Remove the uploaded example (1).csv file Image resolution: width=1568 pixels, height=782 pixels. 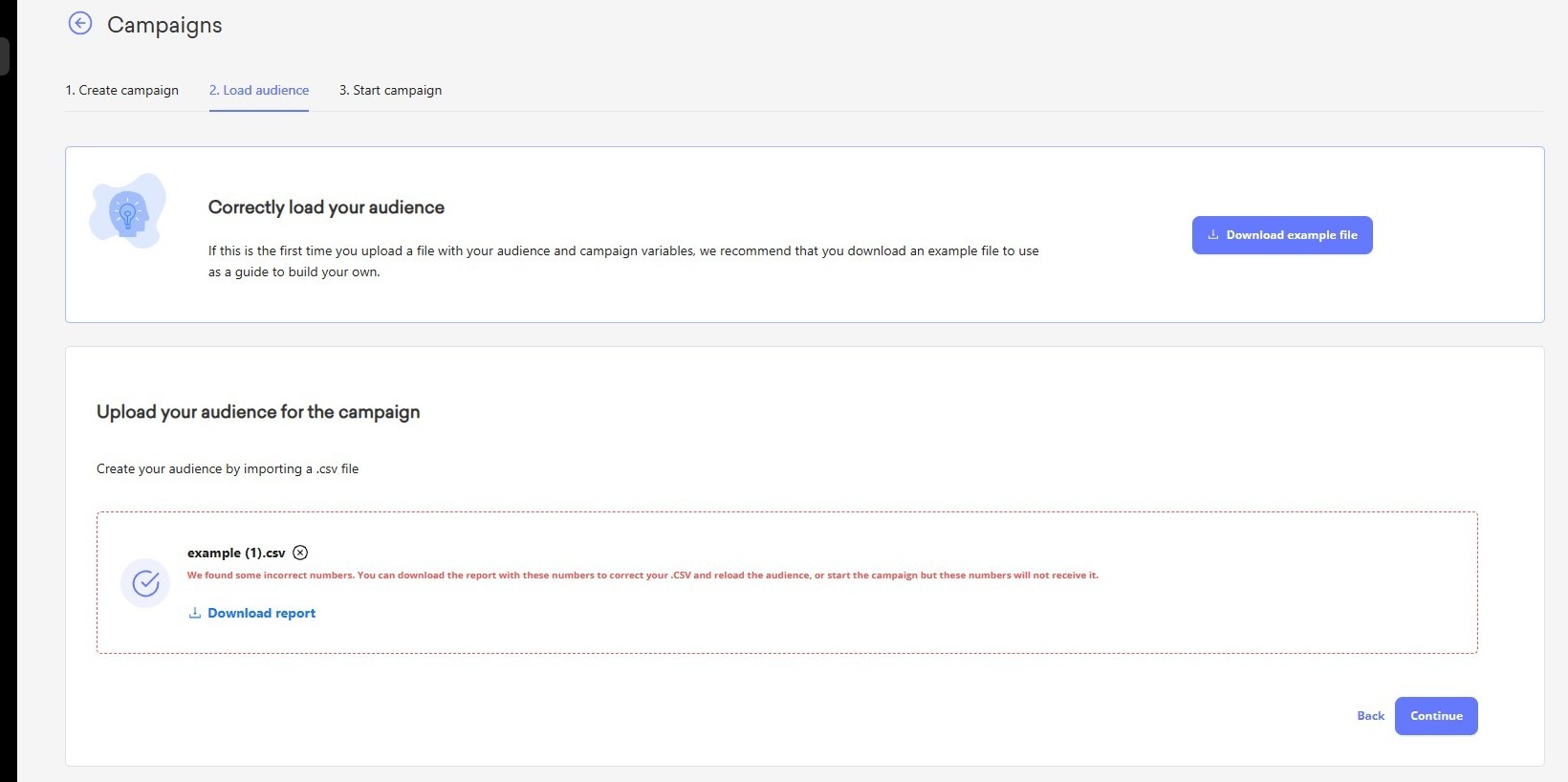pyautogui.click(x=300, y=553)
